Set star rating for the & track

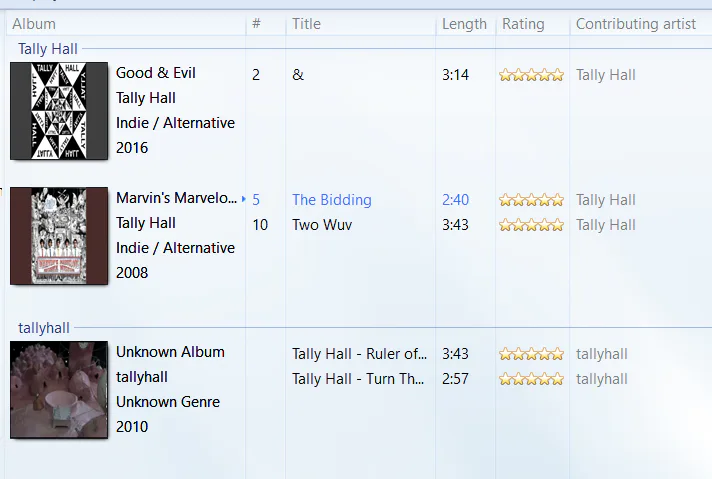click(x=531, y=75)
